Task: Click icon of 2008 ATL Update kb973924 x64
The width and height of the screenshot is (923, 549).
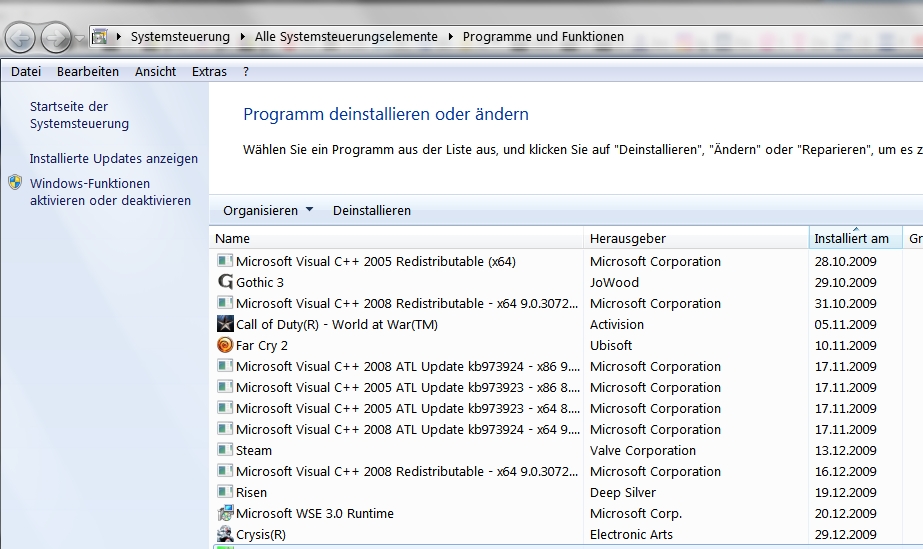Action: pos(225,429)
